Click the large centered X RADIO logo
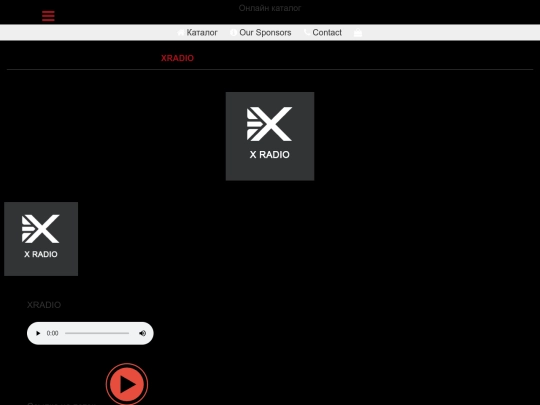The height and width of the screenshot is (405, 540). pyautogui.click(x=270, y=136)
